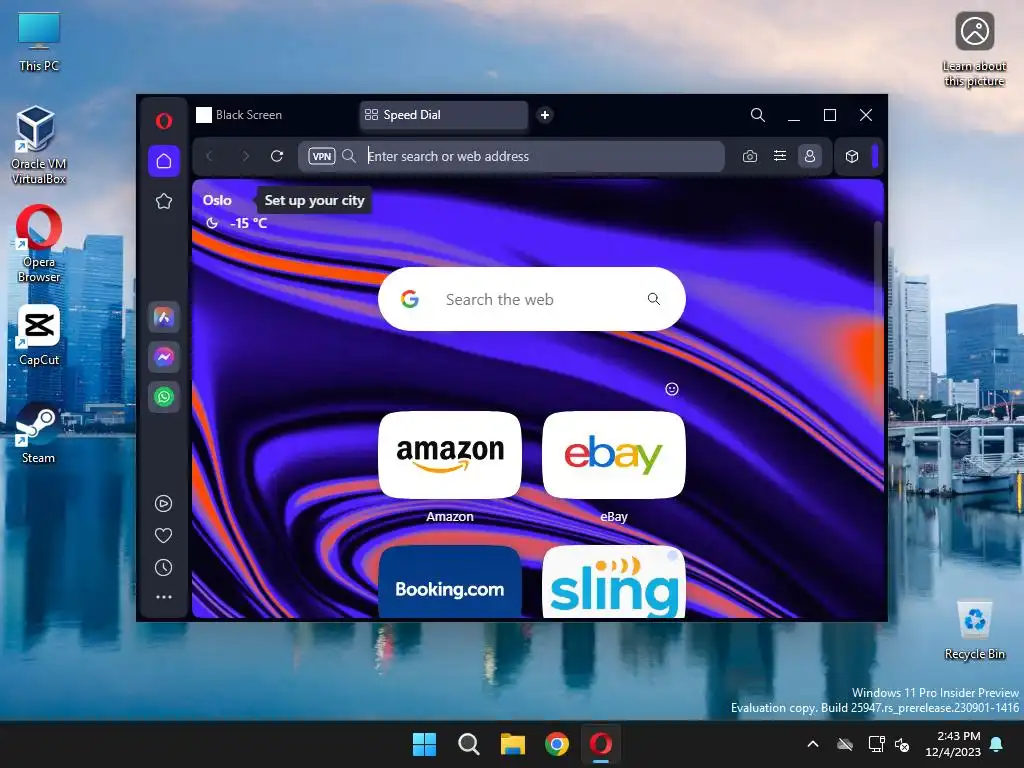Image resolution: width=1024 pixels, height=768 pixels.
Task: Select This PC desktop icon
Action: 39,42
